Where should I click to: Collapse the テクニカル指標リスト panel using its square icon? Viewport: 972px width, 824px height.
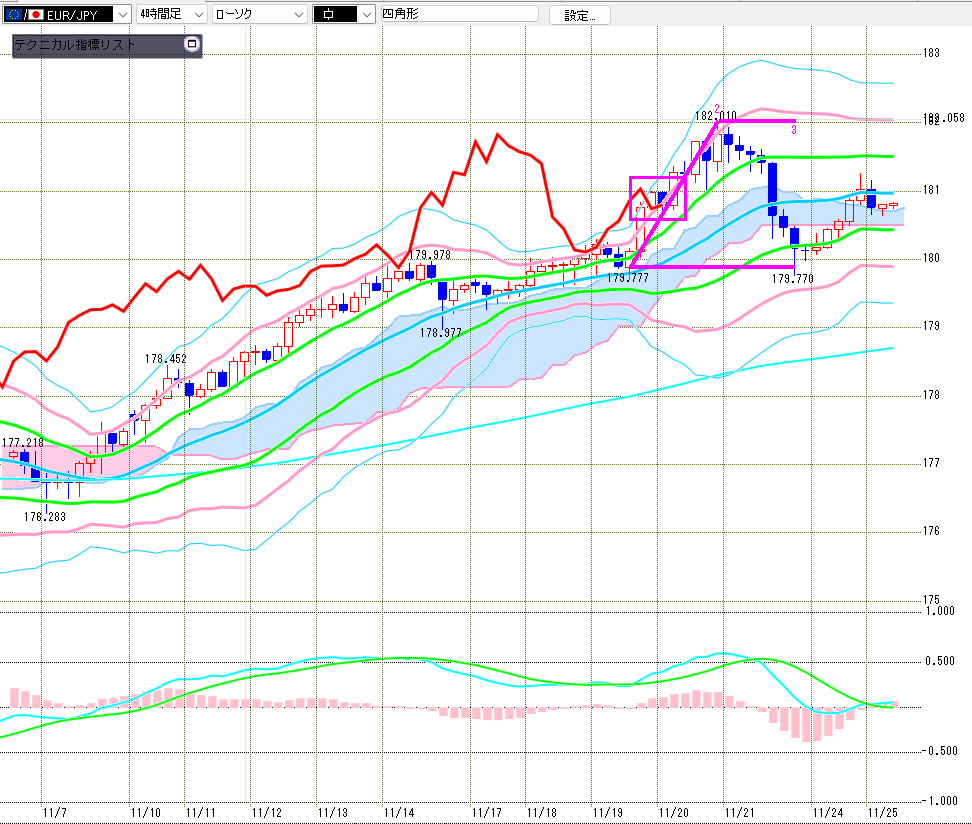point(192,44)
